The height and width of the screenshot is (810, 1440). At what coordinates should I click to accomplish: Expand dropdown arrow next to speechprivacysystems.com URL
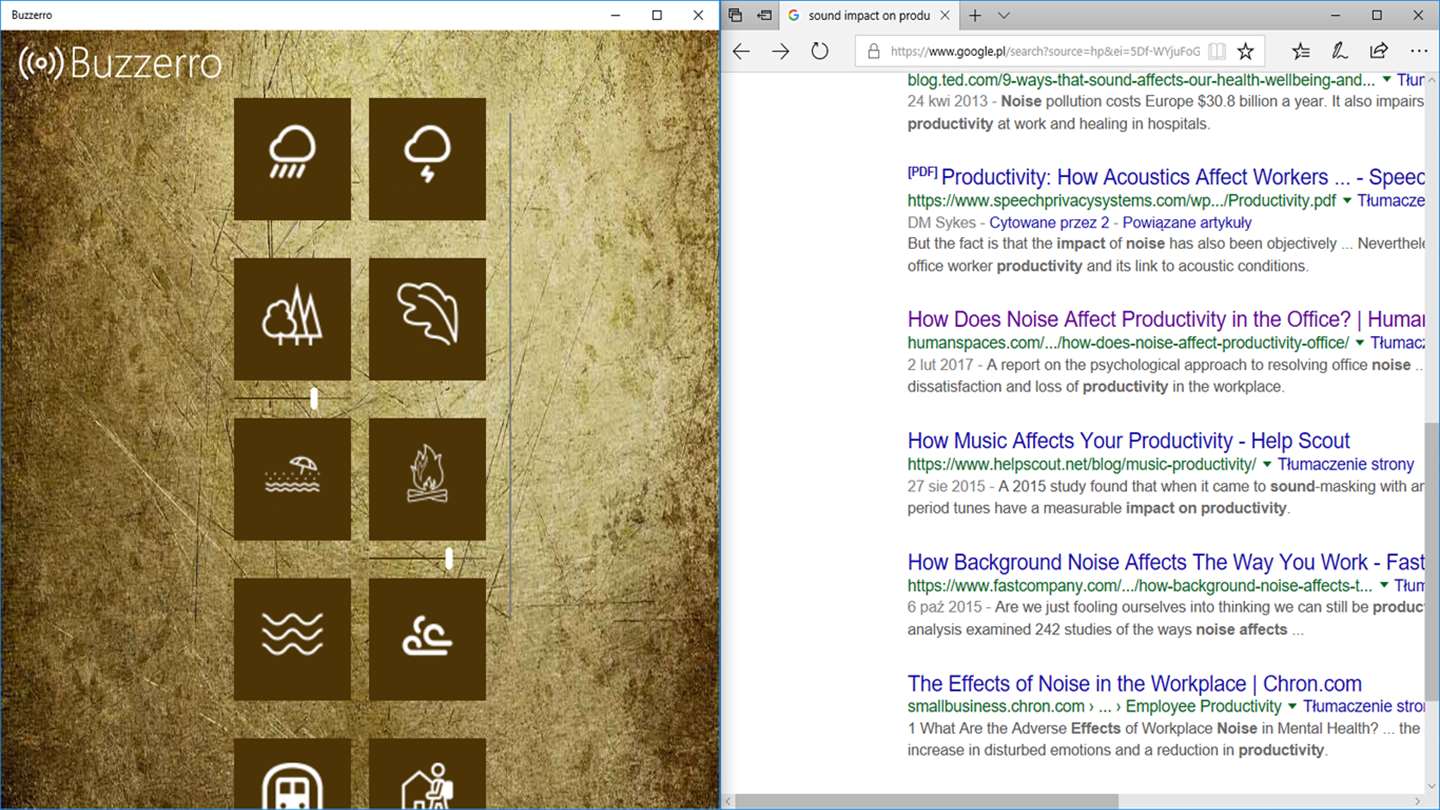pos(1347,201)
